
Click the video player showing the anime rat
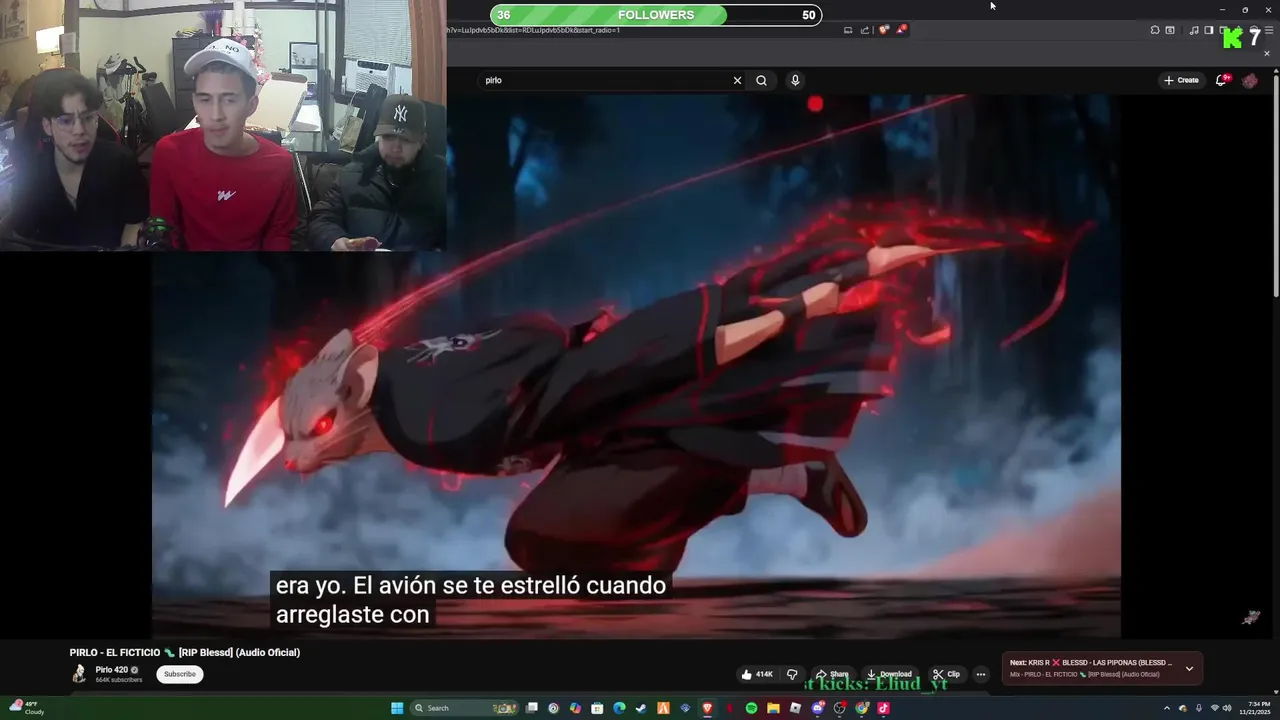tap(636, 366)
